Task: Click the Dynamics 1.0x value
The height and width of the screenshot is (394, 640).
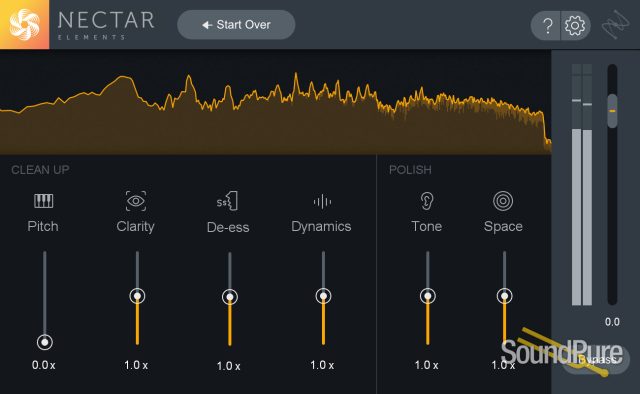Action: 322,365
